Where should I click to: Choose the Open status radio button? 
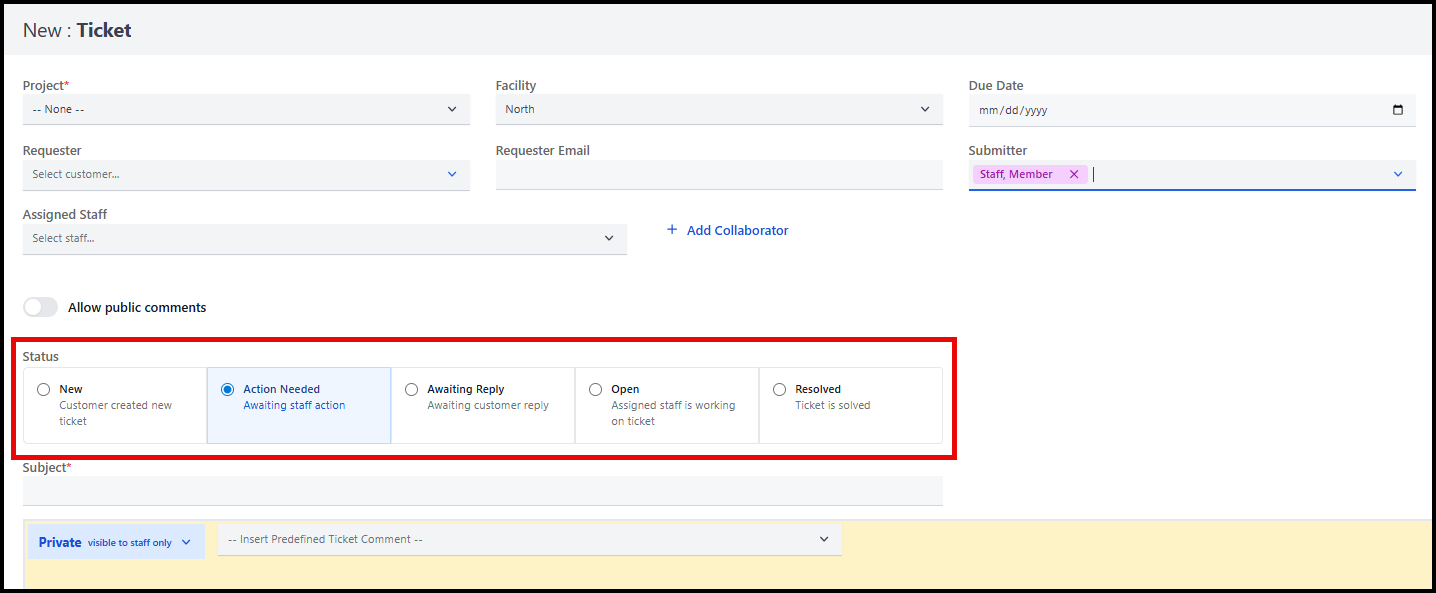595,390
